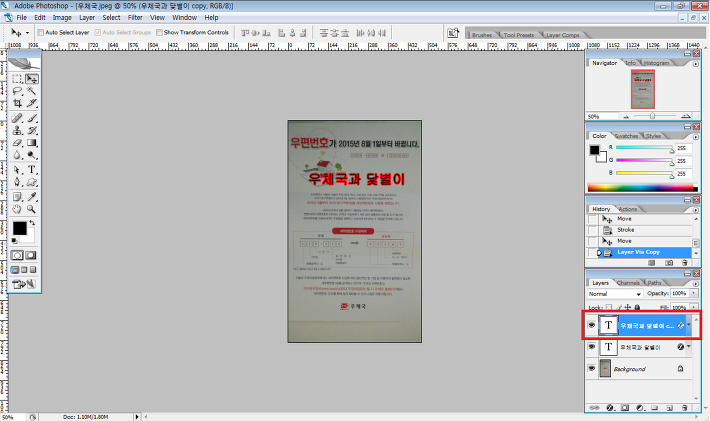
Task: Toggle lock transparent pixels in Layers panel
Action: coord(609,307)
